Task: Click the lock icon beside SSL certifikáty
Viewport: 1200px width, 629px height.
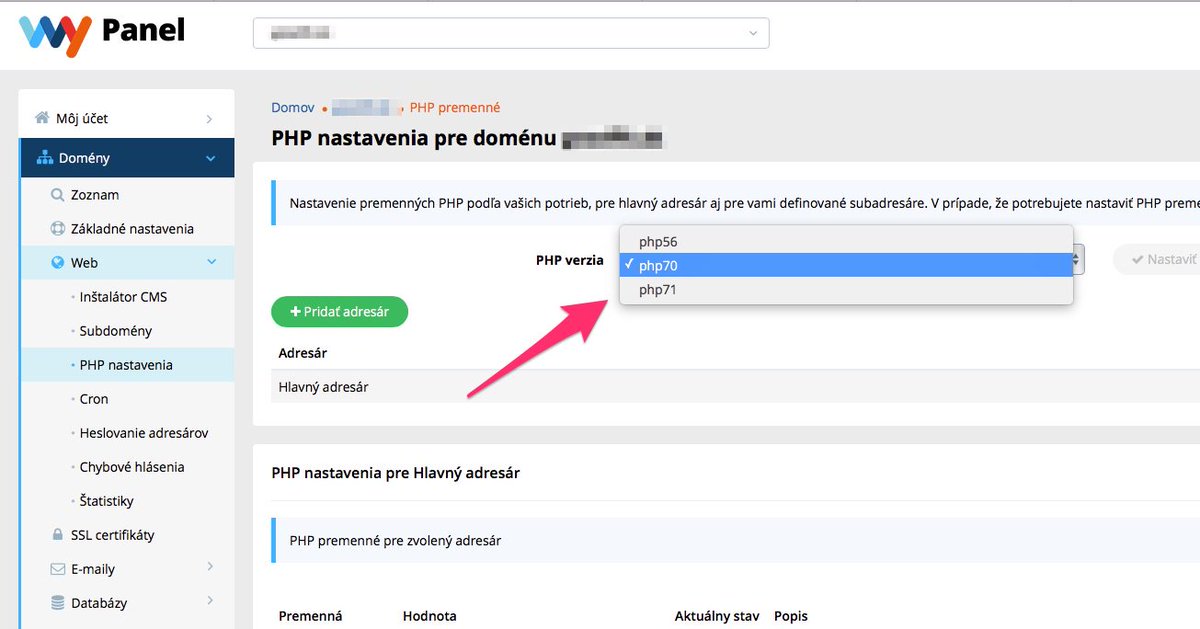Action: 58,535
